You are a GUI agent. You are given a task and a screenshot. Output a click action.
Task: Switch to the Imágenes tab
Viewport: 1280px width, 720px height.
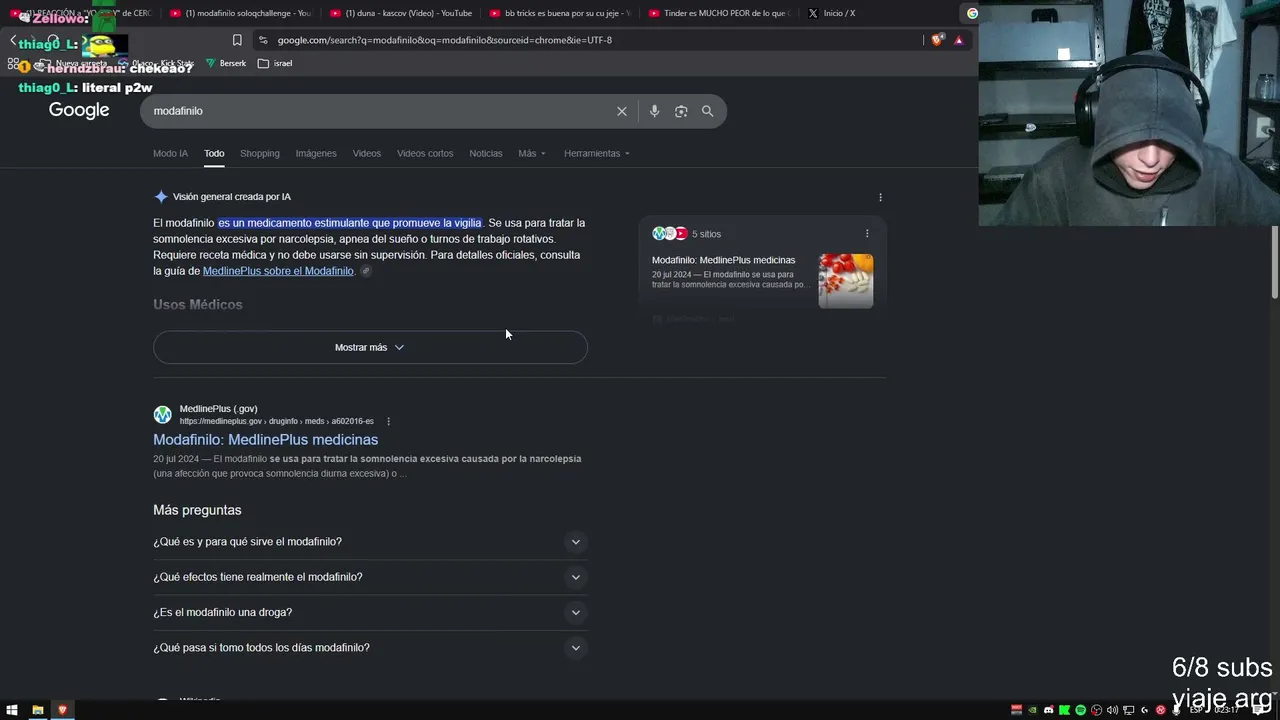coord(316,153)
